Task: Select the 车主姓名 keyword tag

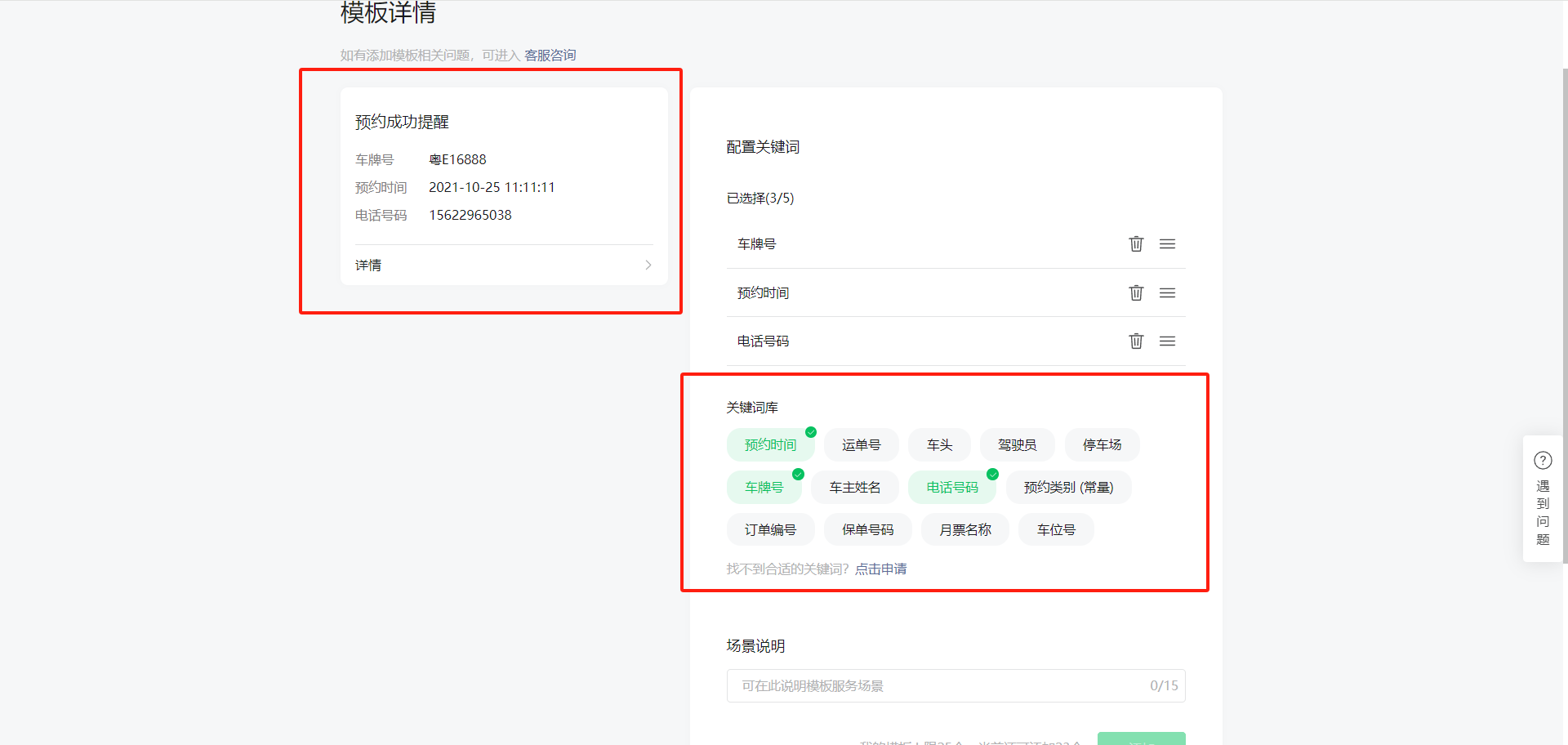Action: coord(855,488)
